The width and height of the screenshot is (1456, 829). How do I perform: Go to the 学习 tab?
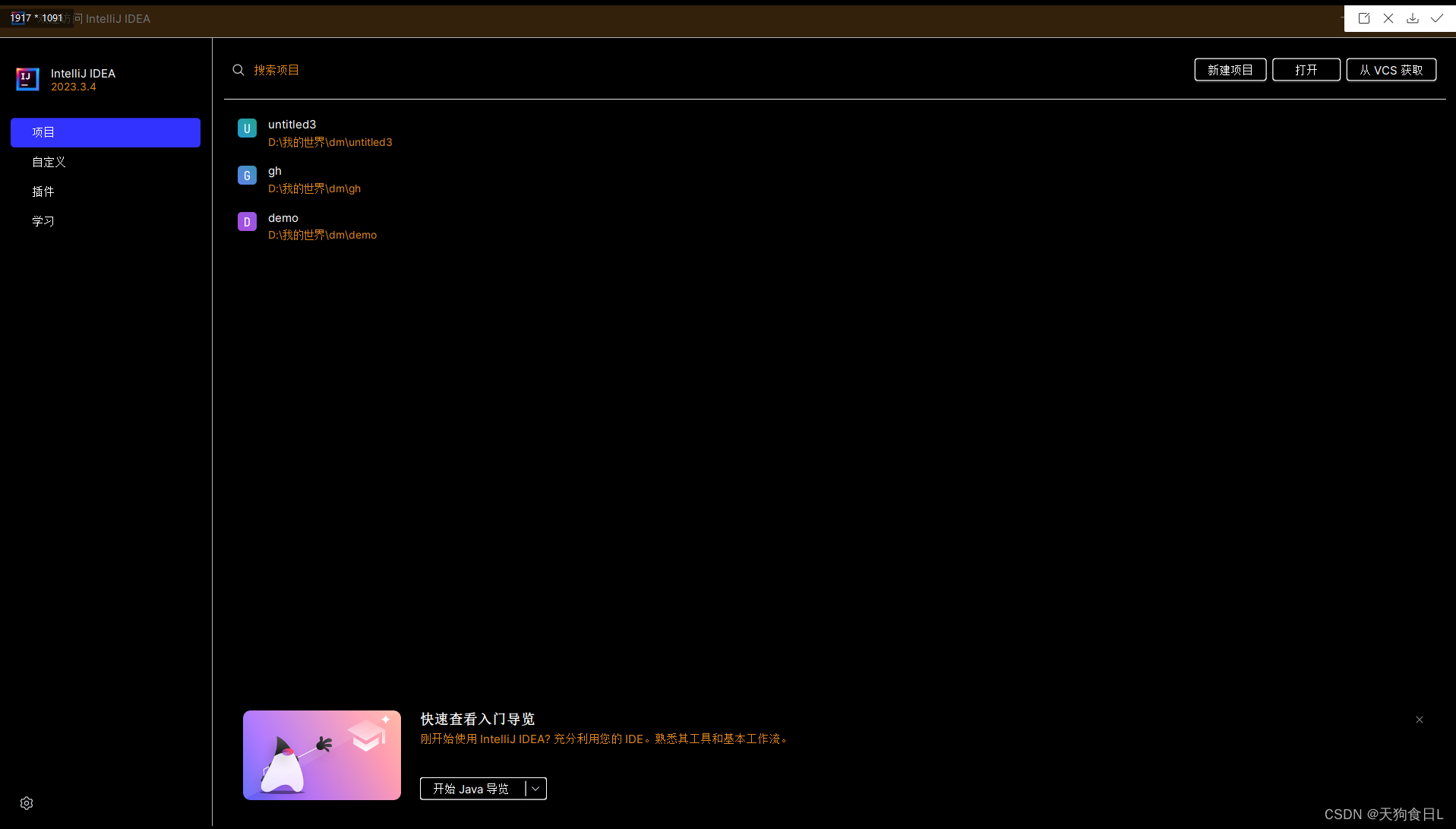point(106,221)
